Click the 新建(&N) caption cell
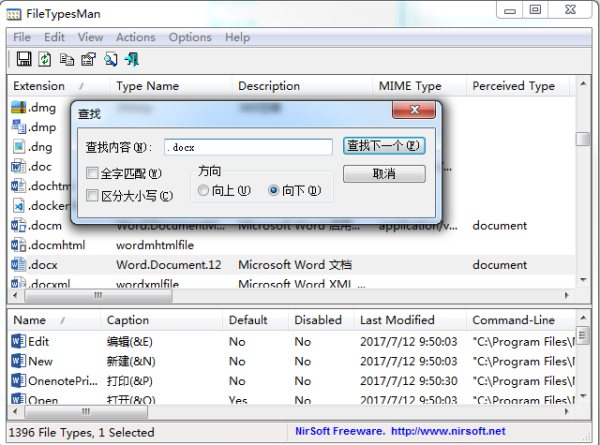This screenshot has width=600, height=445. tap(131, 361)
